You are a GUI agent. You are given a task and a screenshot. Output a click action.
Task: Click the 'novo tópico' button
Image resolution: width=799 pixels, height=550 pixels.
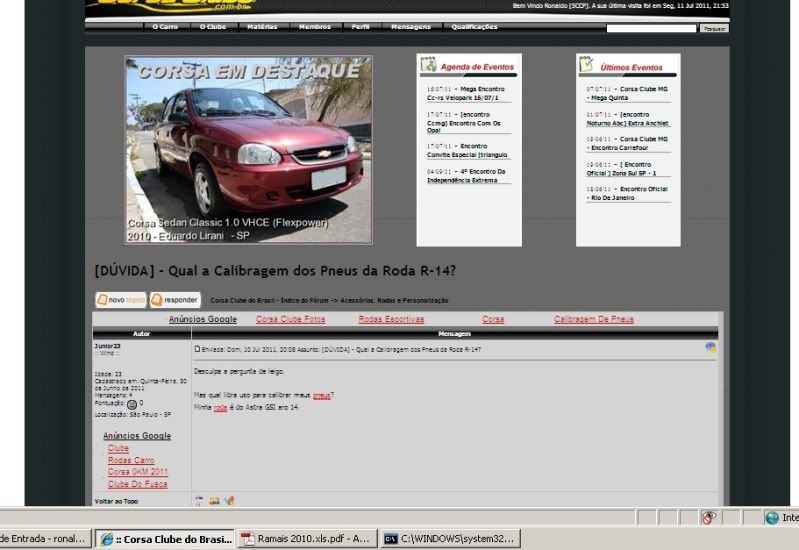click(121, 300)
